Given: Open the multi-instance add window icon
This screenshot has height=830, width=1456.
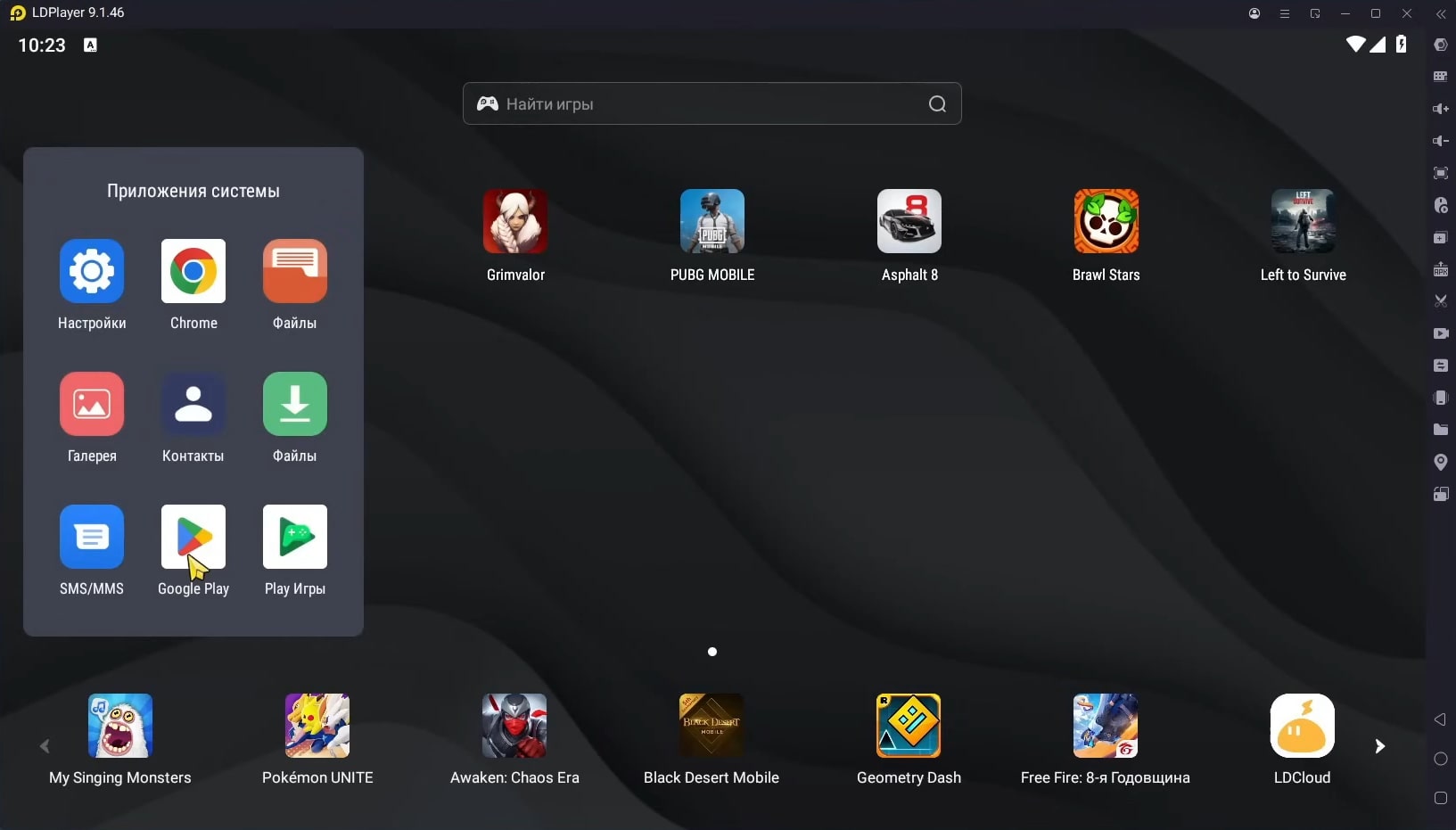Looking at the screenshot, I should click(1440, 238).
